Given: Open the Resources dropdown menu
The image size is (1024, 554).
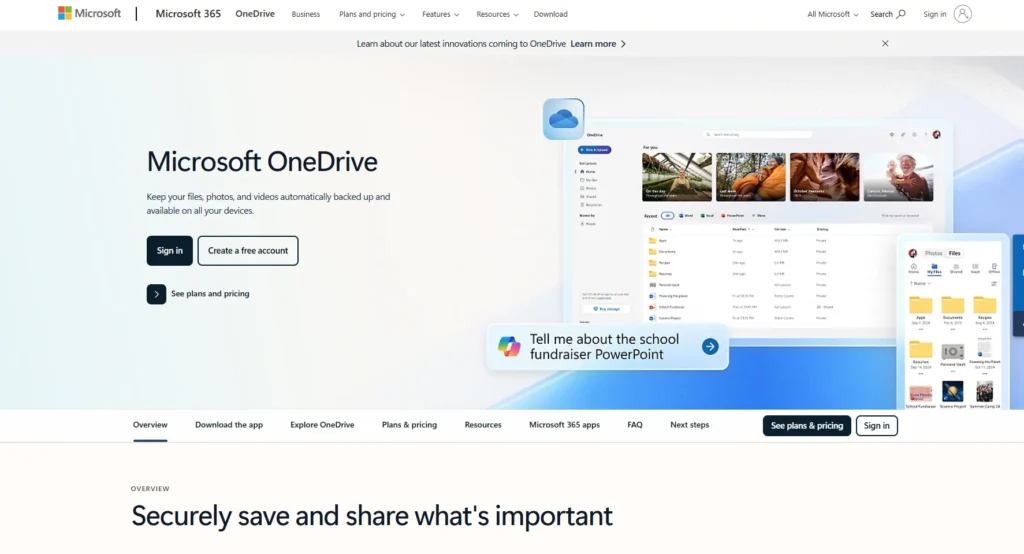Looking at the screenshot, I should [x=497, y=15].
